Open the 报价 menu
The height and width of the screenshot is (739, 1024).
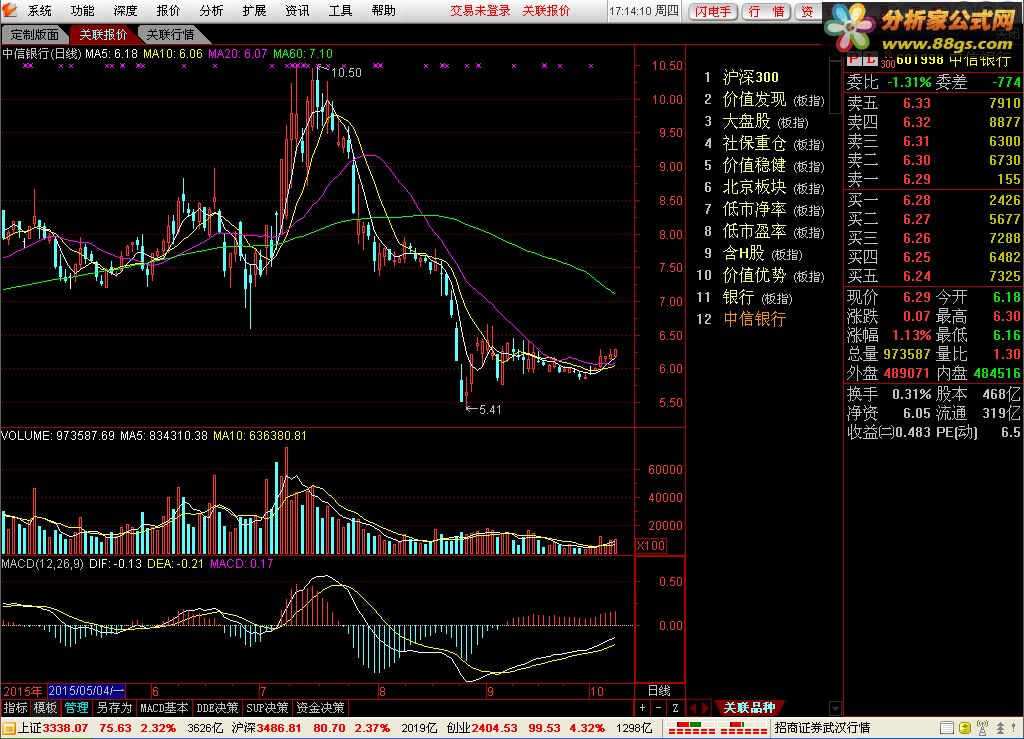[168, 10]
